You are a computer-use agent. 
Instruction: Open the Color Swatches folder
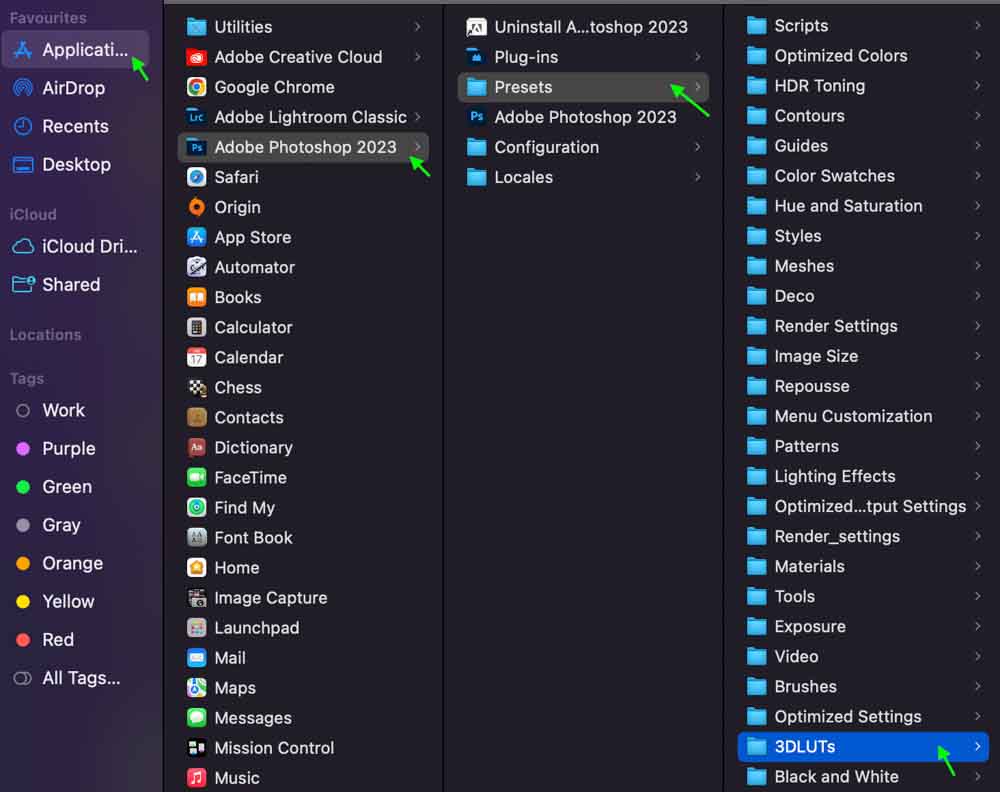834,176
